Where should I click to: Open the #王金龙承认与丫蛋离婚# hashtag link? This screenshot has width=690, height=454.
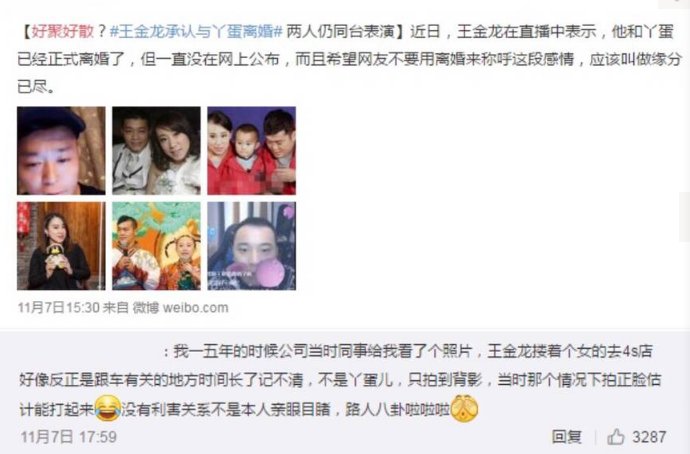coord(195,32)
